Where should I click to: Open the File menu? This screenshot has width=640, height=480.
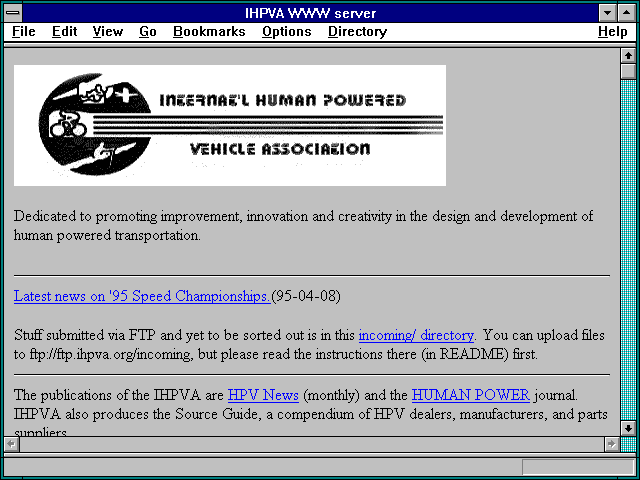[24, 31]
